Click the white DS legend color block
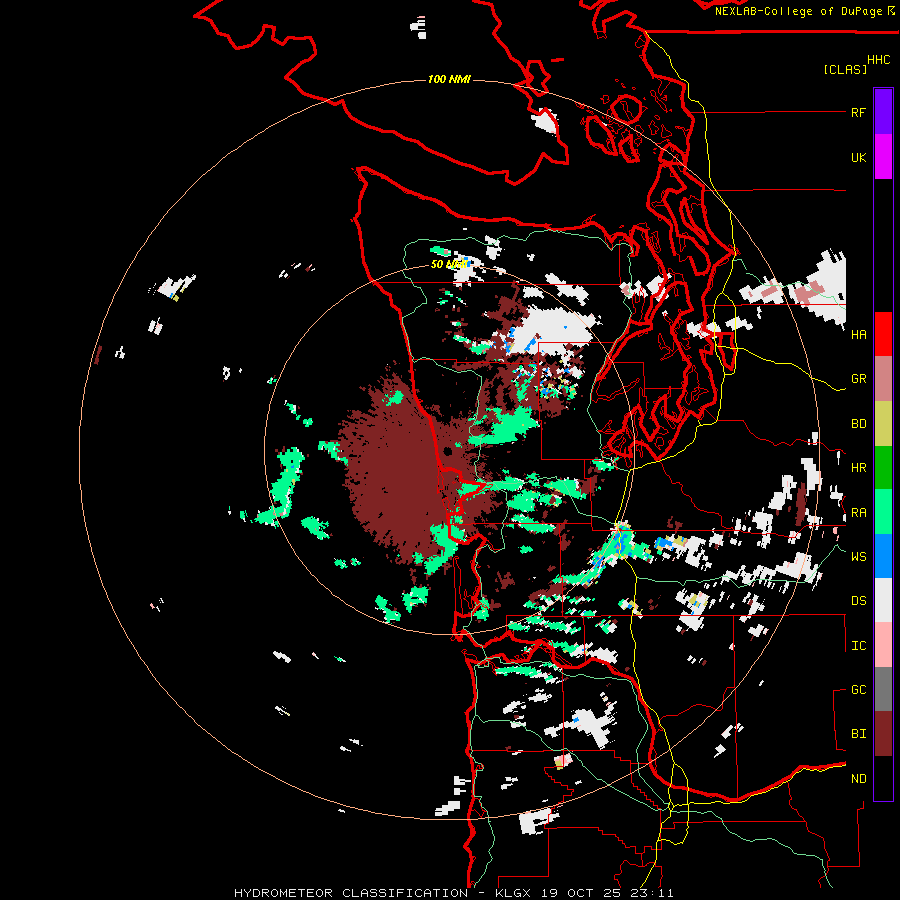This screenshot has height=900, width=900. click(x=883, y=600)
